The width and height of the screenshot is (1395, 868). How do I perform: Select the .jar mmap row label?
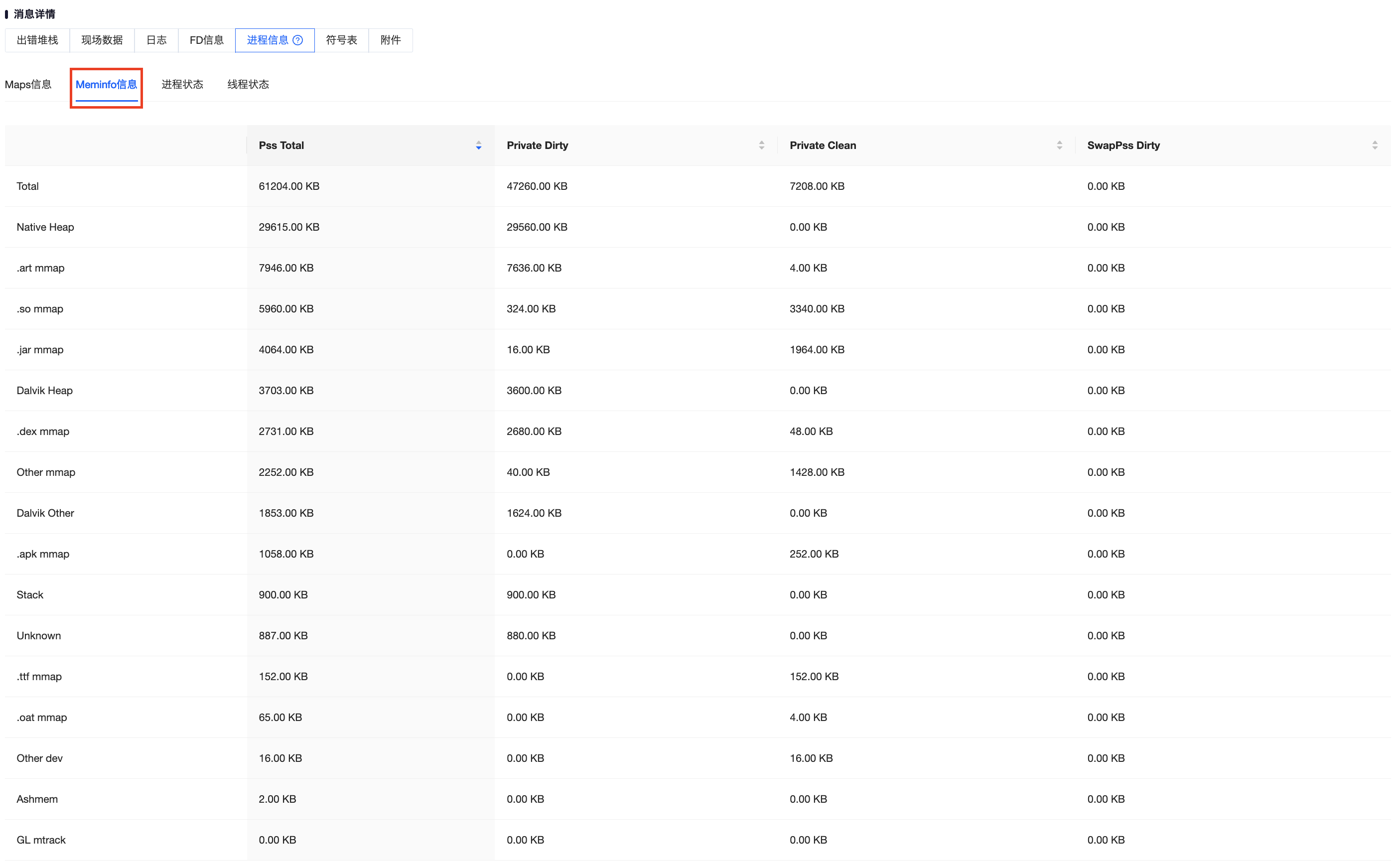pos(40,350)
